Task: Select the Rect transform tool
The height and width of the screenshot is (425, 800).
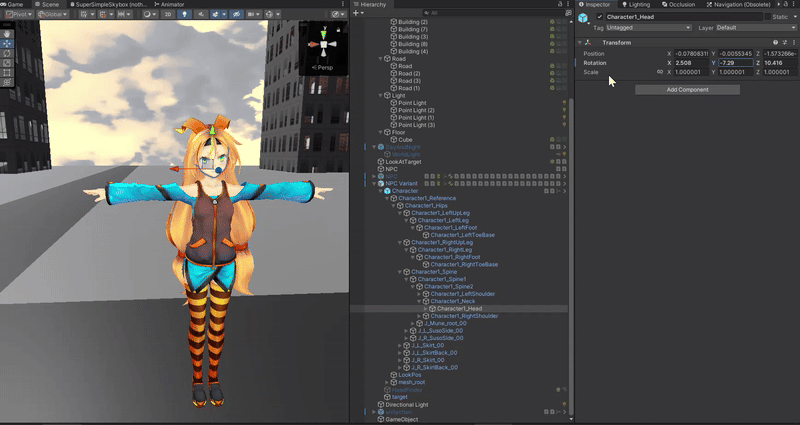Action: pyautogui.click(x=7, y=72)
